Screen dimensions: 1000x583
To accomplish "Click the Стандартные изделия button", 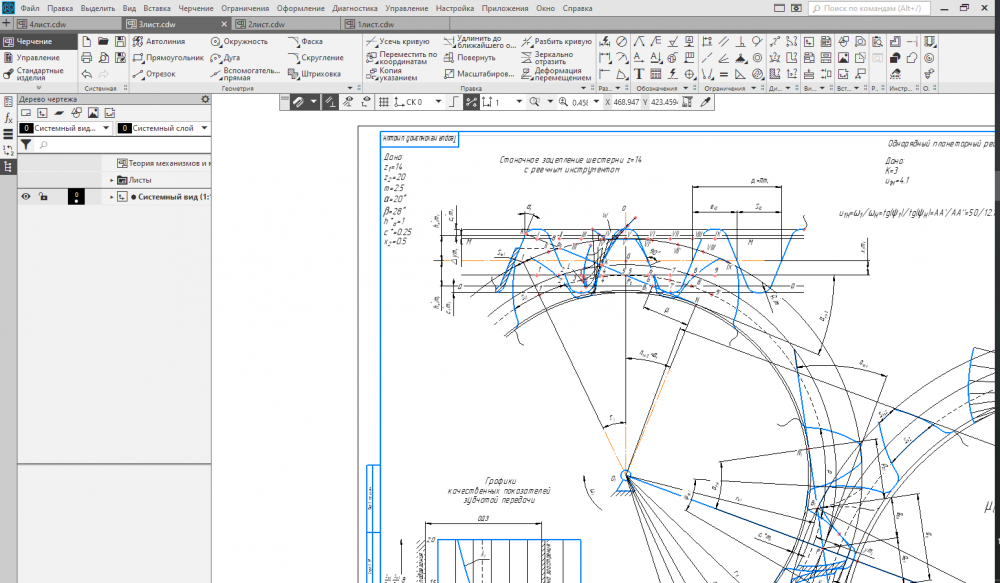I will pos(39,74).
